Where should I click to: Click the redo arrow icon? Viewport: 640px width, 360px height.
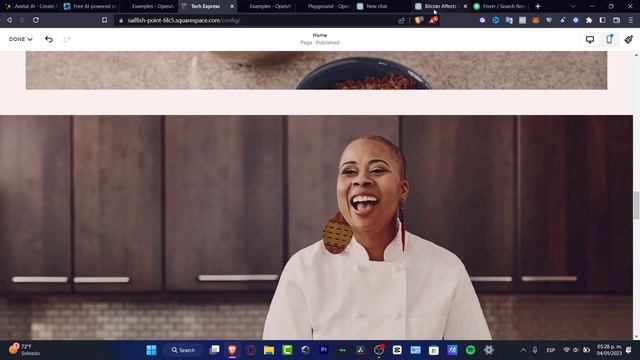67,39
